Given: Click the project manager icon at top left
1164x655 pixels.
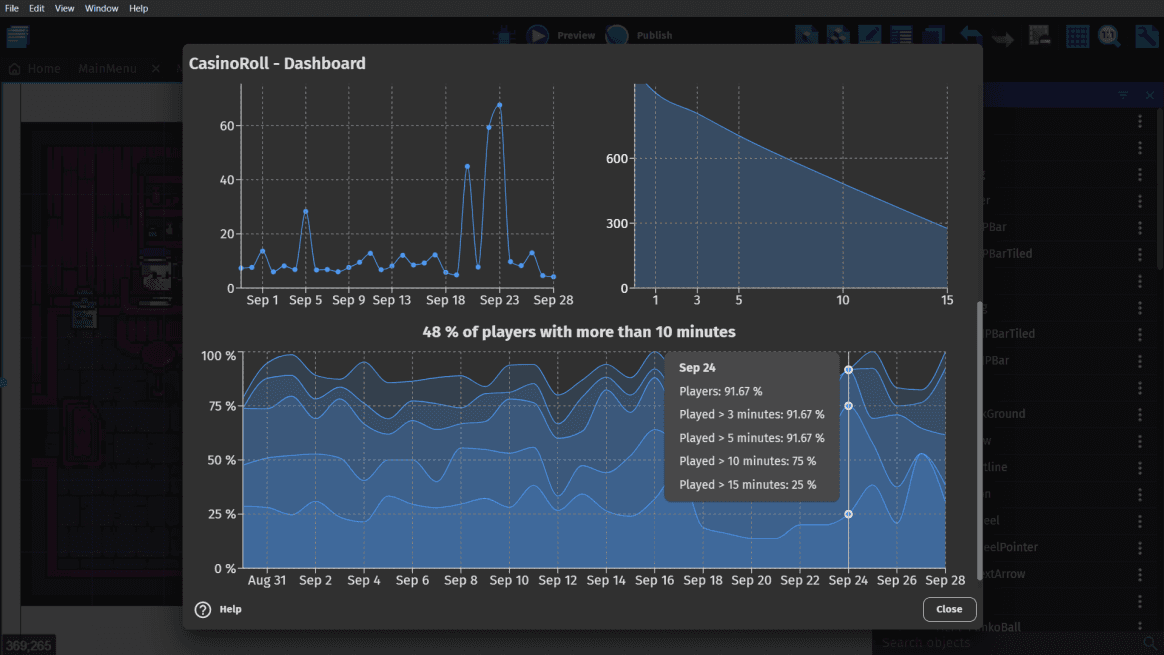Looking at the screenshot, I should [x=17, y=37].
